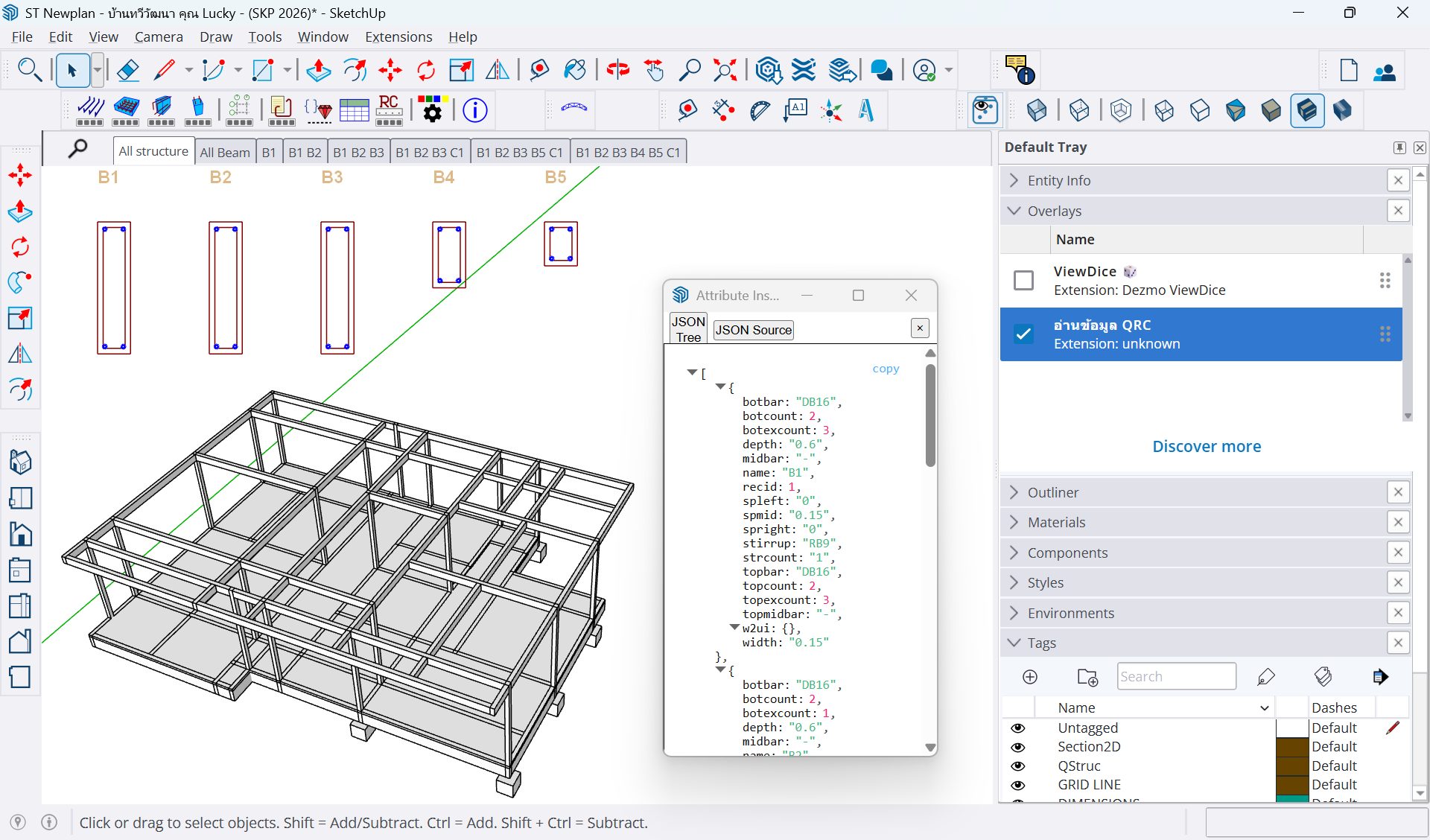Hide the Section2D tag visibility eye

coord(1018,747)
